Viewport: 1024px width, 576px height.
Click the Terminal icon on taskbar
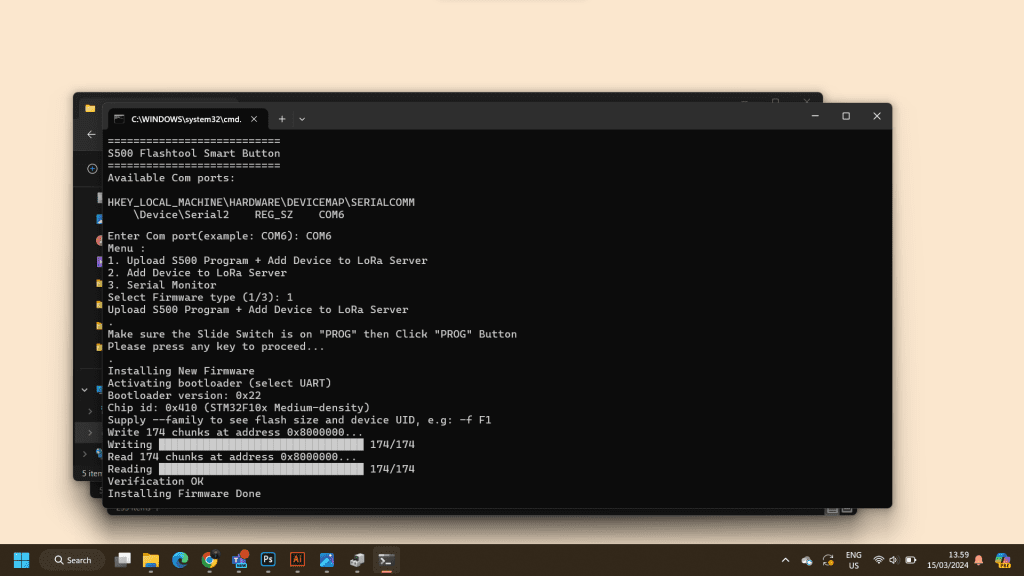(385, 560)
